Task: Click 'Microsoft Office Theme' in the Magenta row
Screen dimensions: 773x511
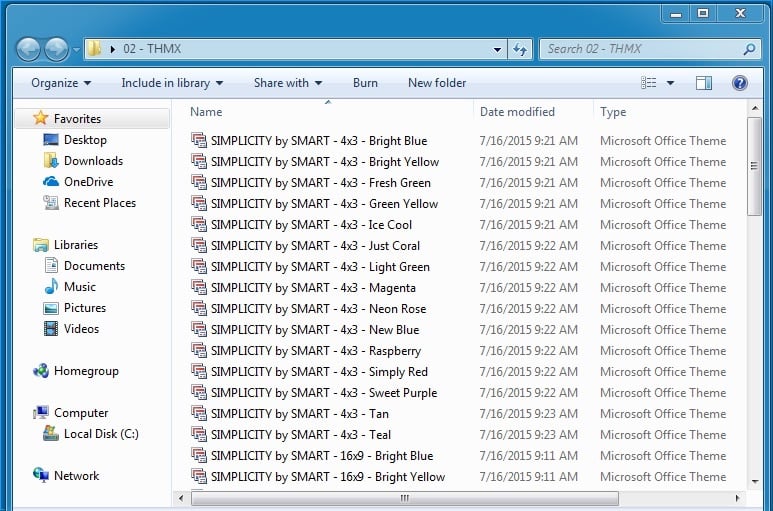Action: (x=663, y=288)
